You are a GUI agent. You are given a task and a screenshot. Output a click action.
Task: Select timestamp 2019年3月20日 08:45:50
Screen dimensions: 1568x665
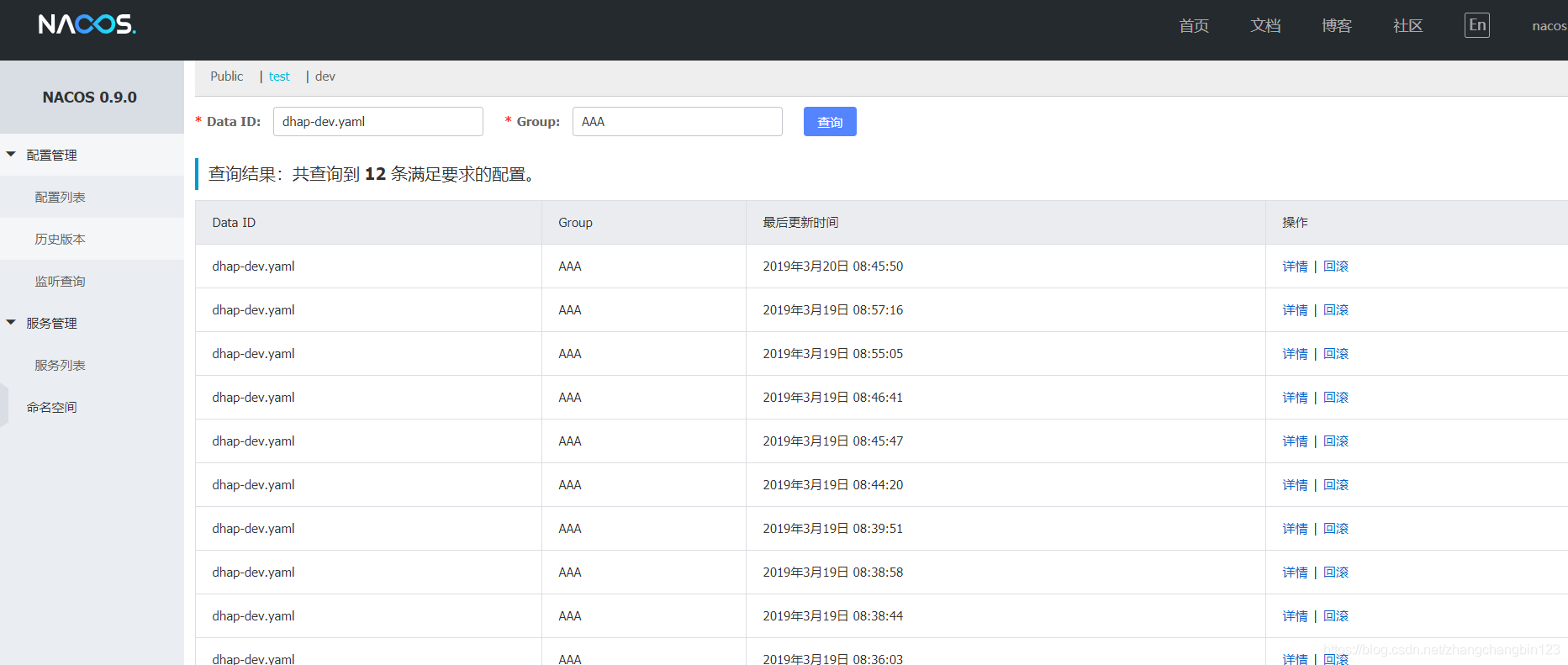click(833, 267)
